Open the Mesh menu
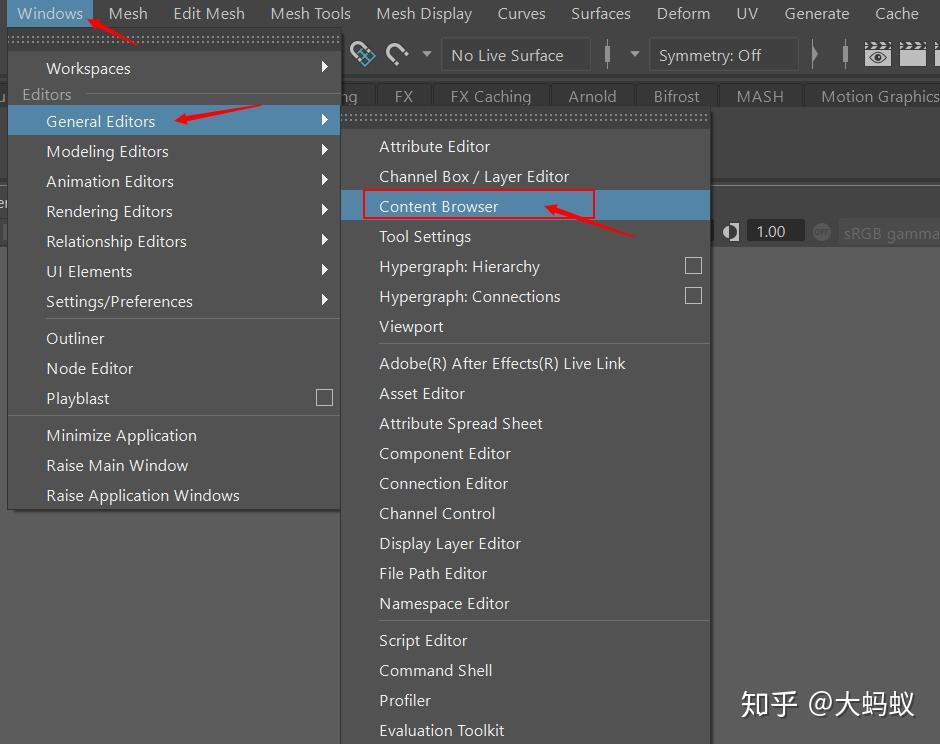The image size is (940, 744). (x=128, y=13)
